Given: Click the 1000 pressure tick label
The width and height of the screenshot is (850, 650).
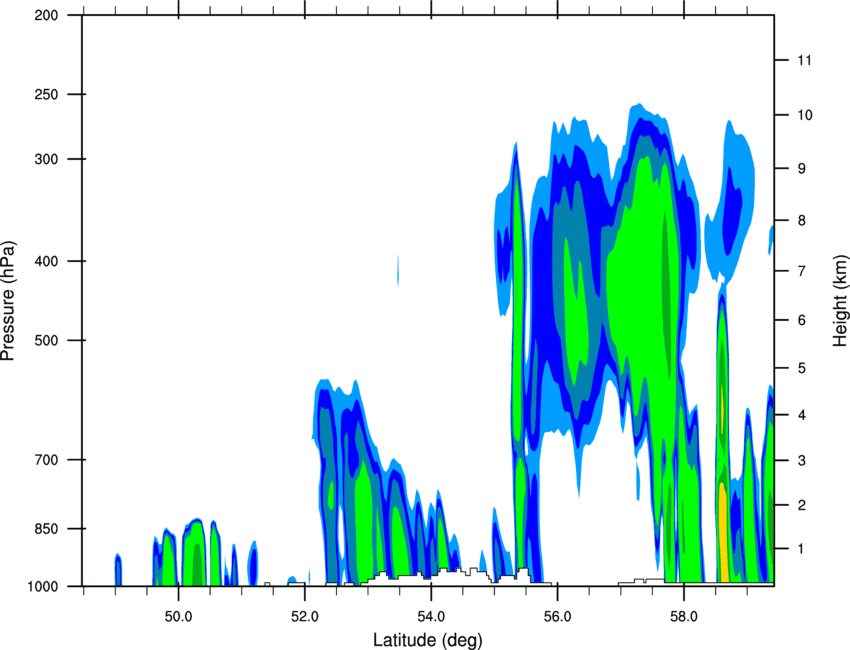Looking at the screenshot, I should coord(42,586).
